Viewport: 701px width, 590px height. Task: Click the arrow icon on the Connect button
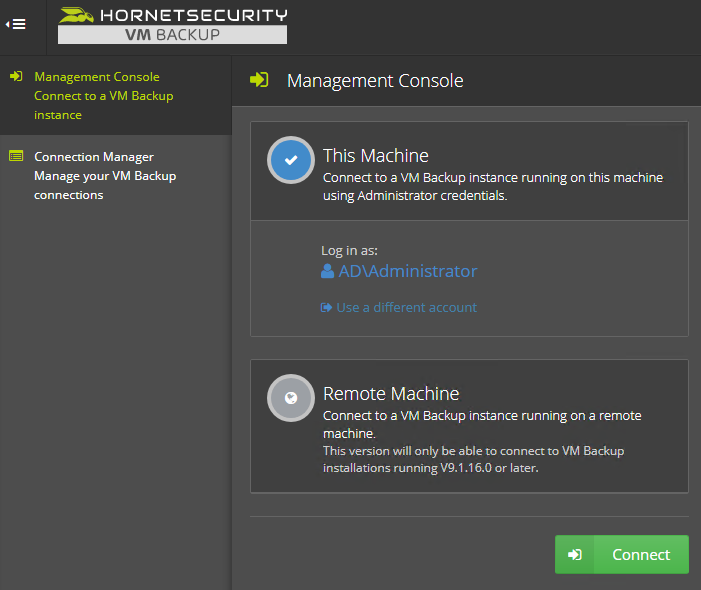(x=575, y=555)
